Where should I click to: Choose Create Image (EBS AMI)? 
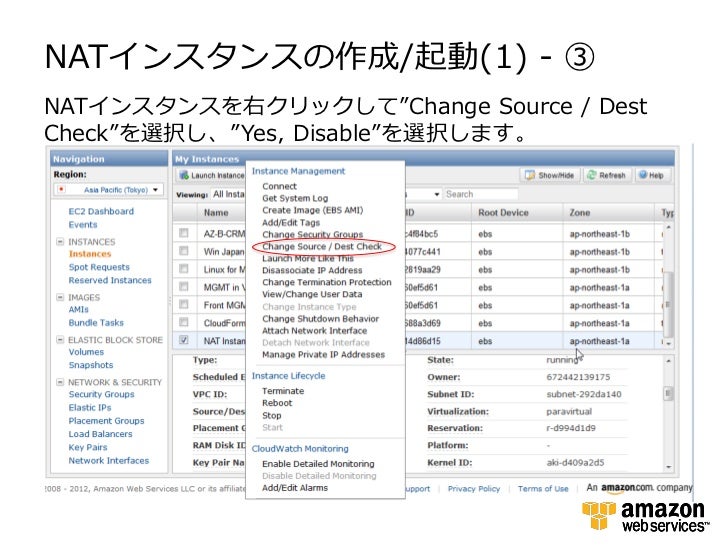312,210
